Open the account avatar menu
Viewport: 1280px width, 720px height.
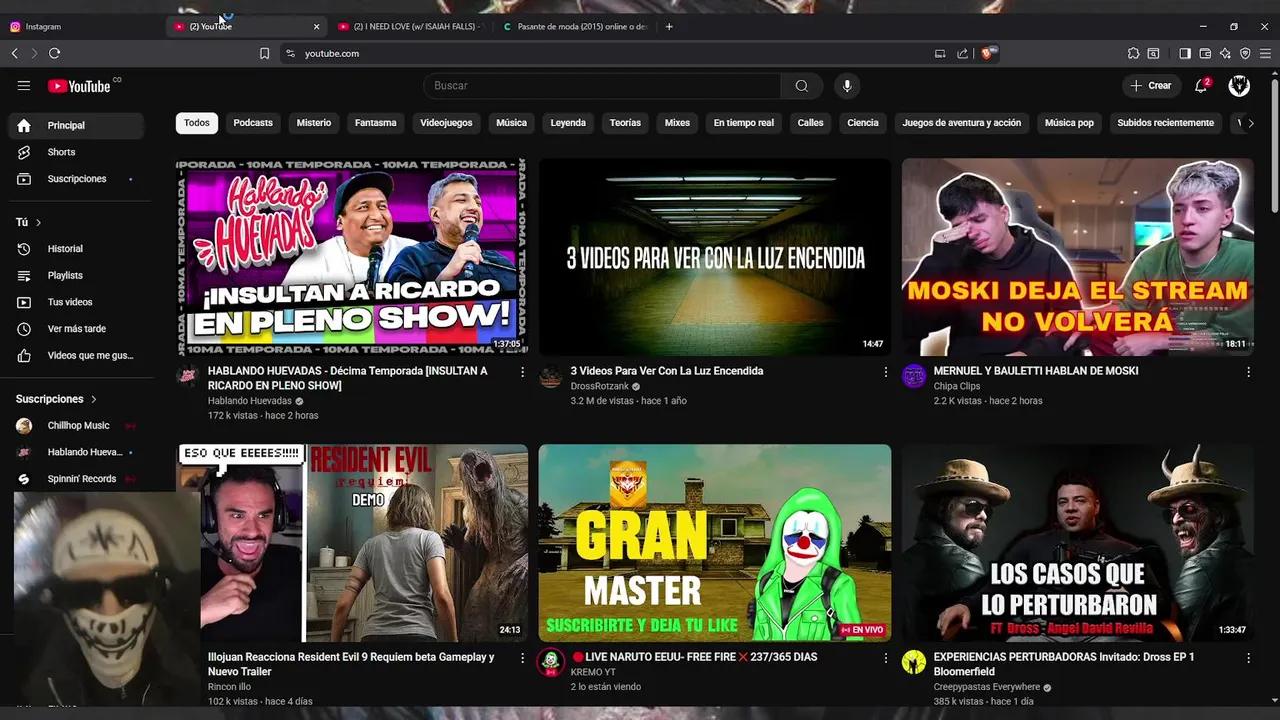[1239, 86]
